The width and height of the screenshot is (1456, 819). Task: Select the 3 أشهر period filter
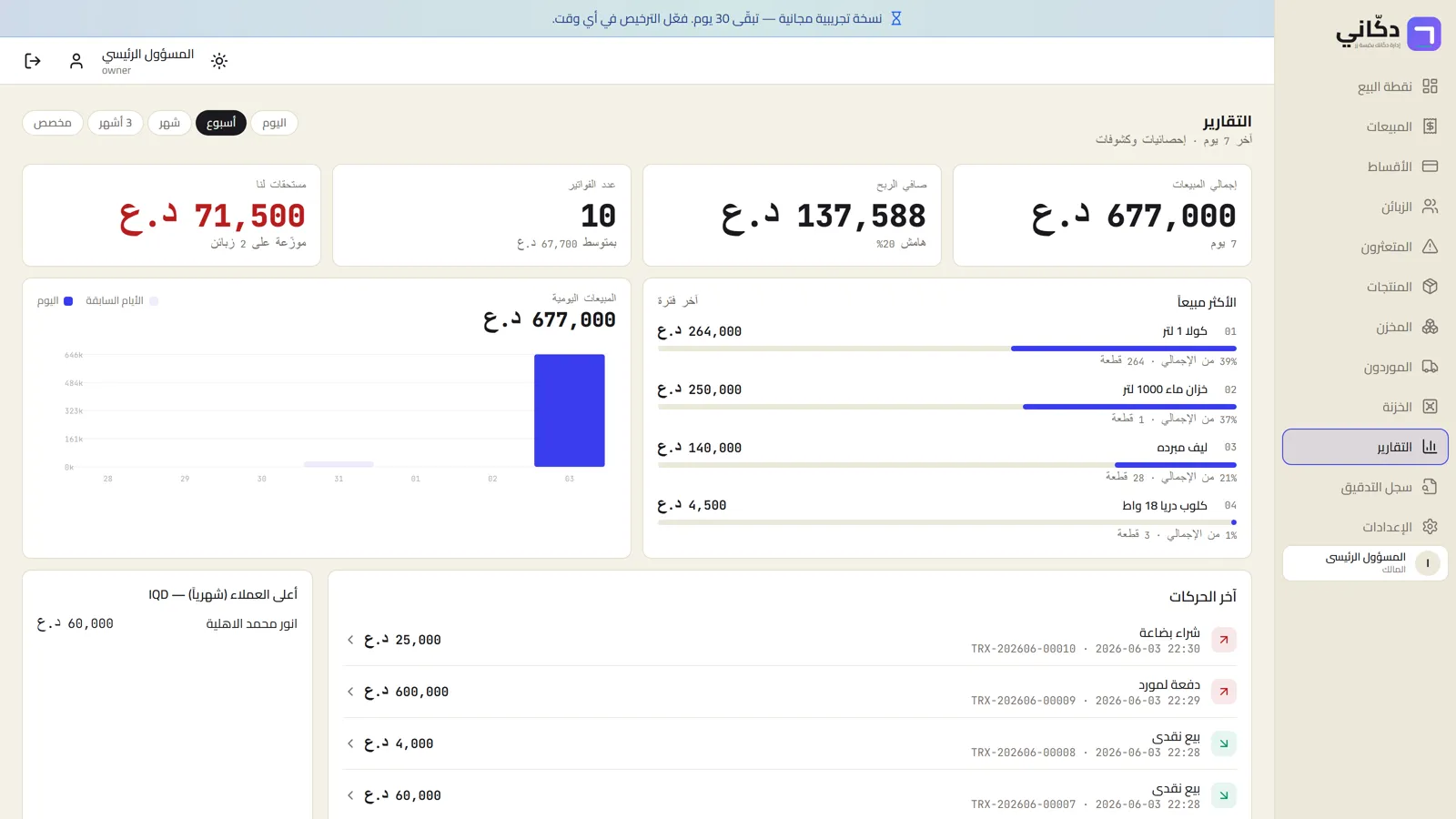click(116, 123)
